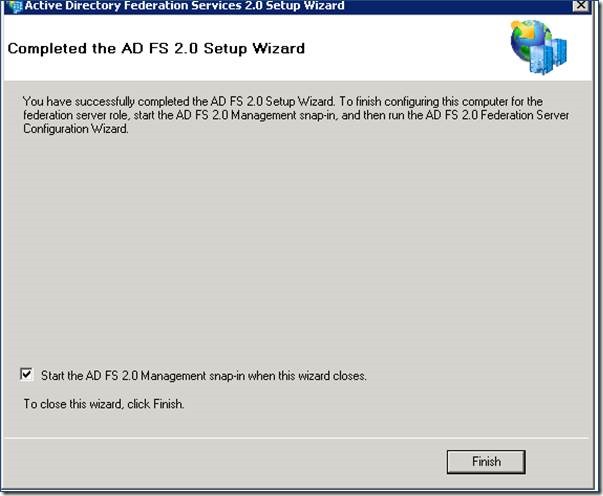Click the 'You have successfully completed' description line
The width and height of the screenshot is (603, 496).
click(x=283, y=102)
